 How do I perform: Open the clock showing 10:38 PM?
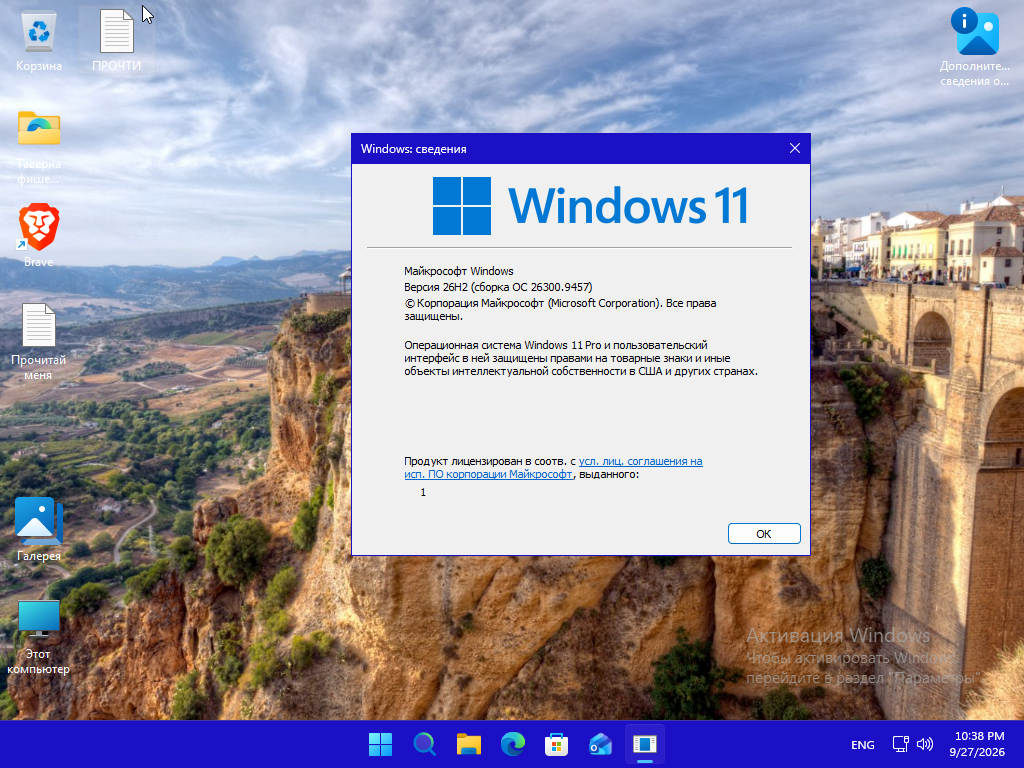point(978,744)
